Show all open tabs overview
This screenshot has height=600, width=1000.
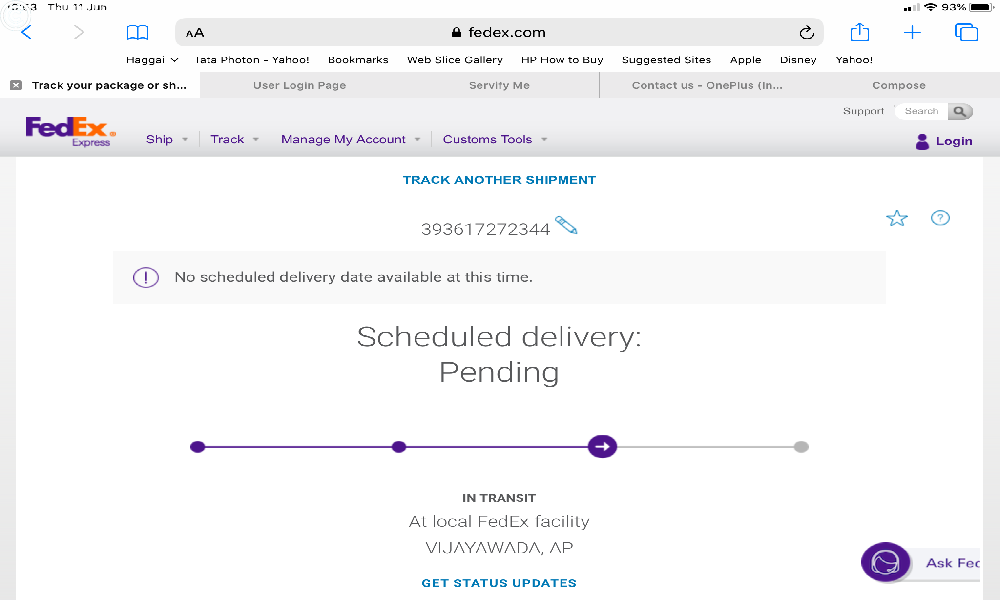(x=966, y=33)
